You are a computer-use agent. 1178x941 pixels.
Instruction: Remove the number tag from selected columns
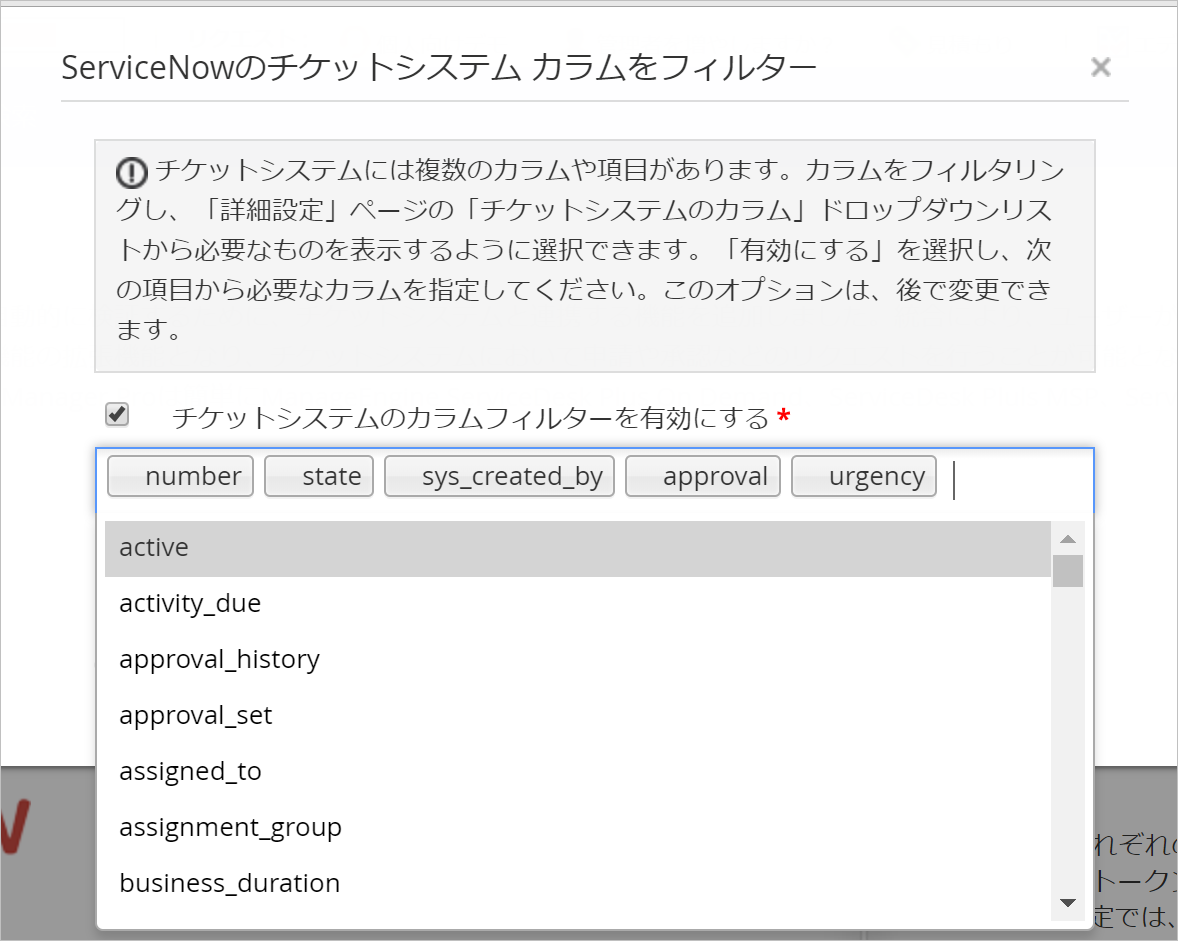point(180,476)
